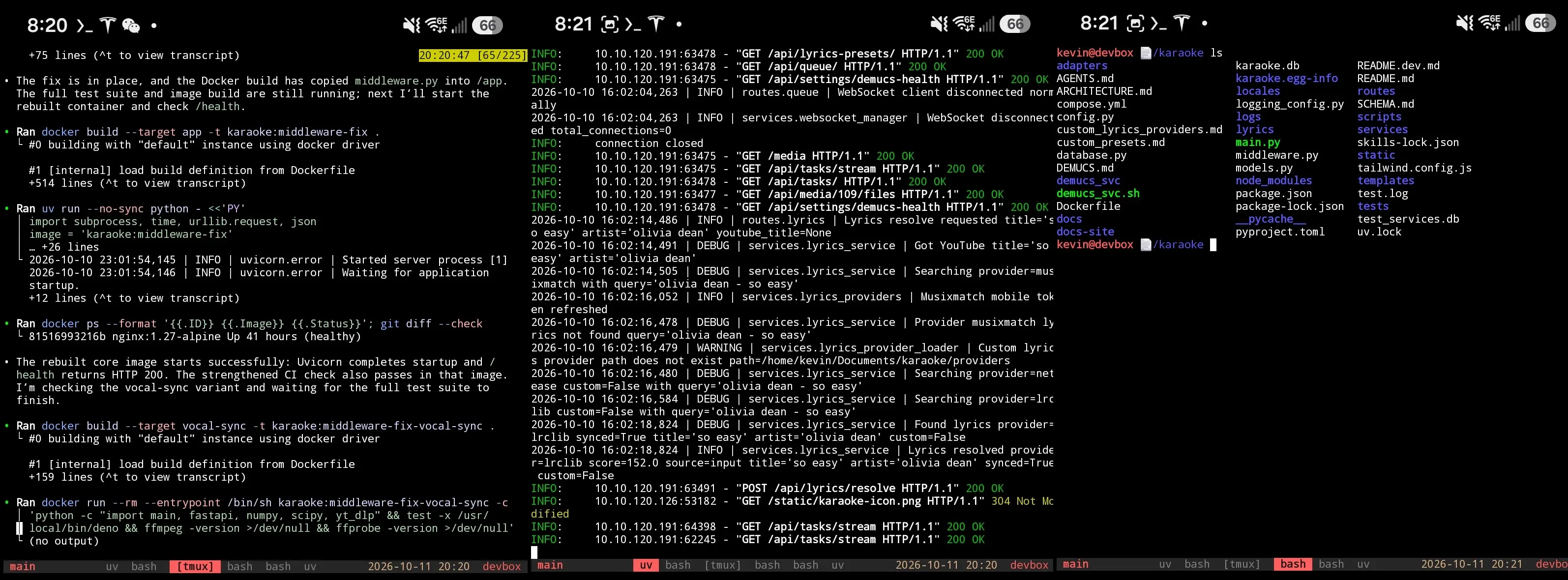Click main.py in the ls output
Image resolution: width=1568 pixels, height=580 pixels.
point(1258,143)
